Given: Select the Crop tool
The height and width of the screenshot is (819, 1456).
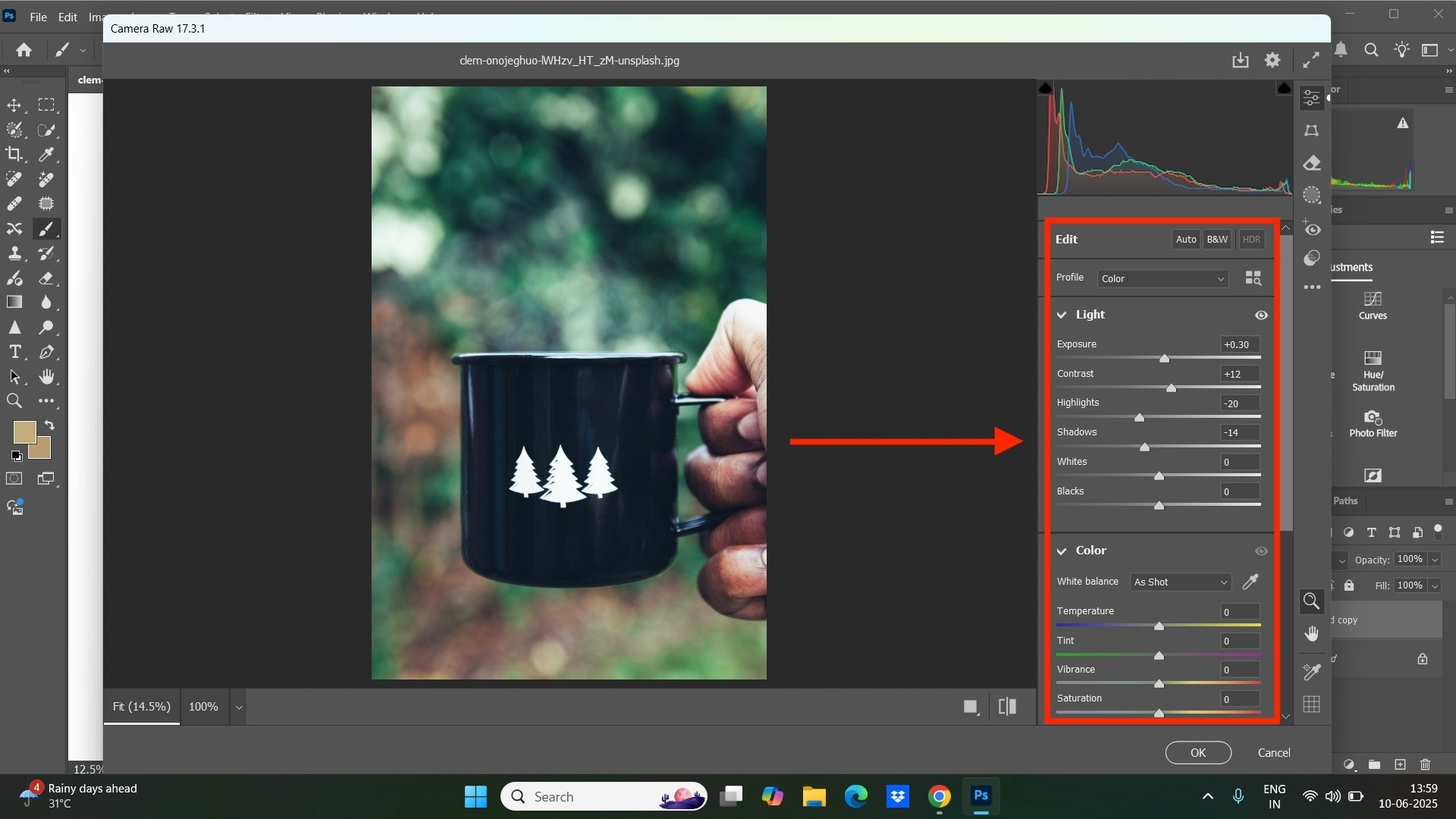Looking at the screenshot, I should click(14, 155).
